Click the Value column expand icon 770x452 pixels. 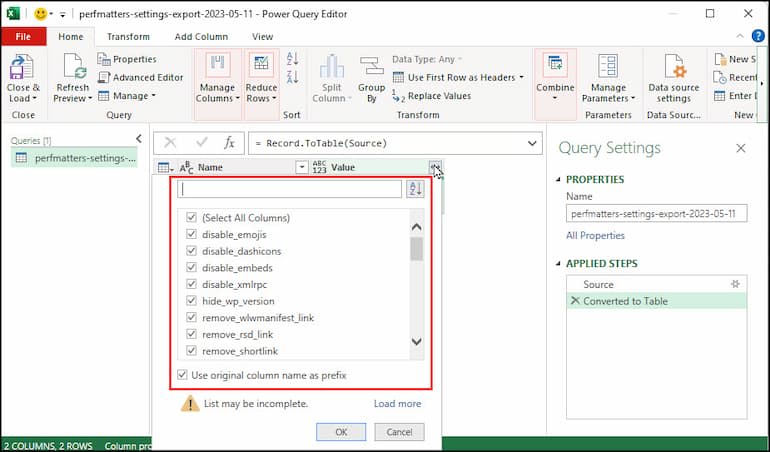(435, 168)
